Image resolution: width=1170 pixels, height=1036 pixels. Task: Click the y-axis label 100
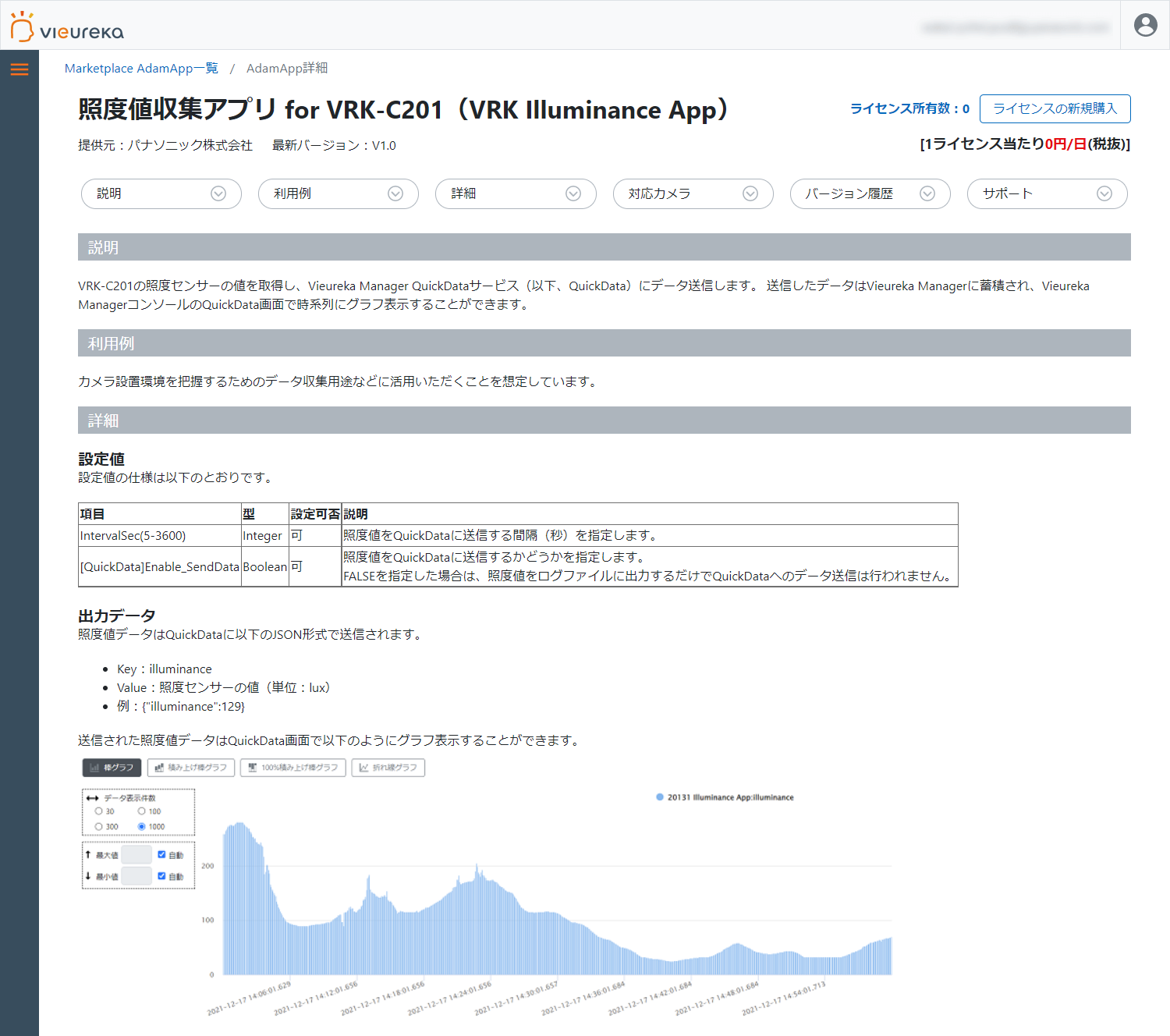207,921
